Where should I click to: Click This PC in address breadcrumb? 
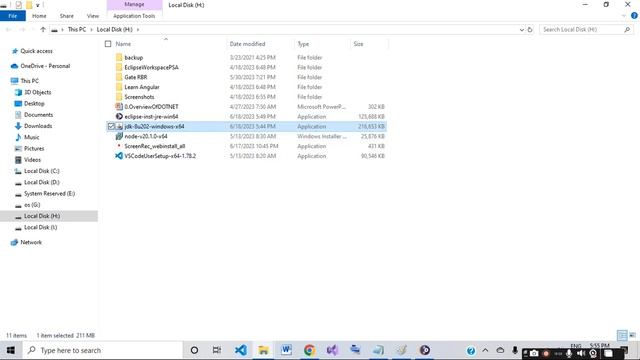pyautogui.click(x=77, y=29)
